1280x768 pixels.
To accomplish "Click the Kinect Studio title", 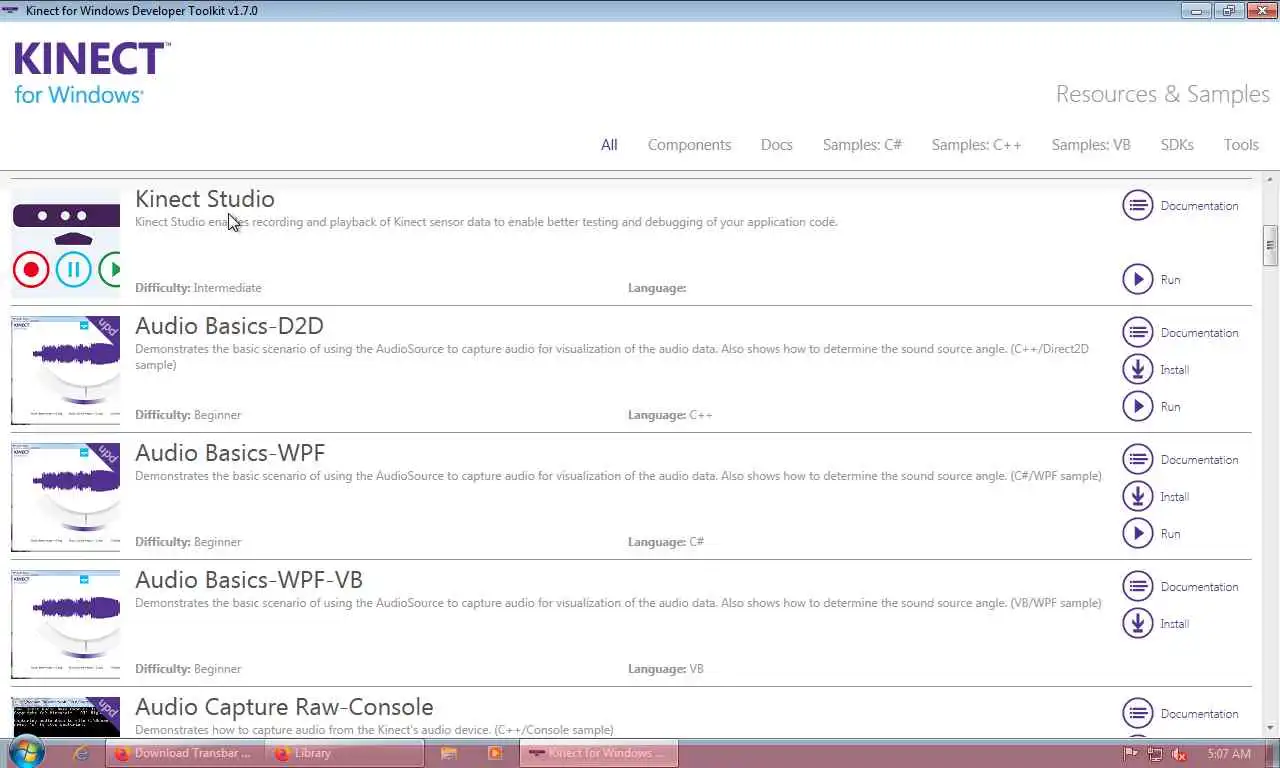I will click(205, 199).
